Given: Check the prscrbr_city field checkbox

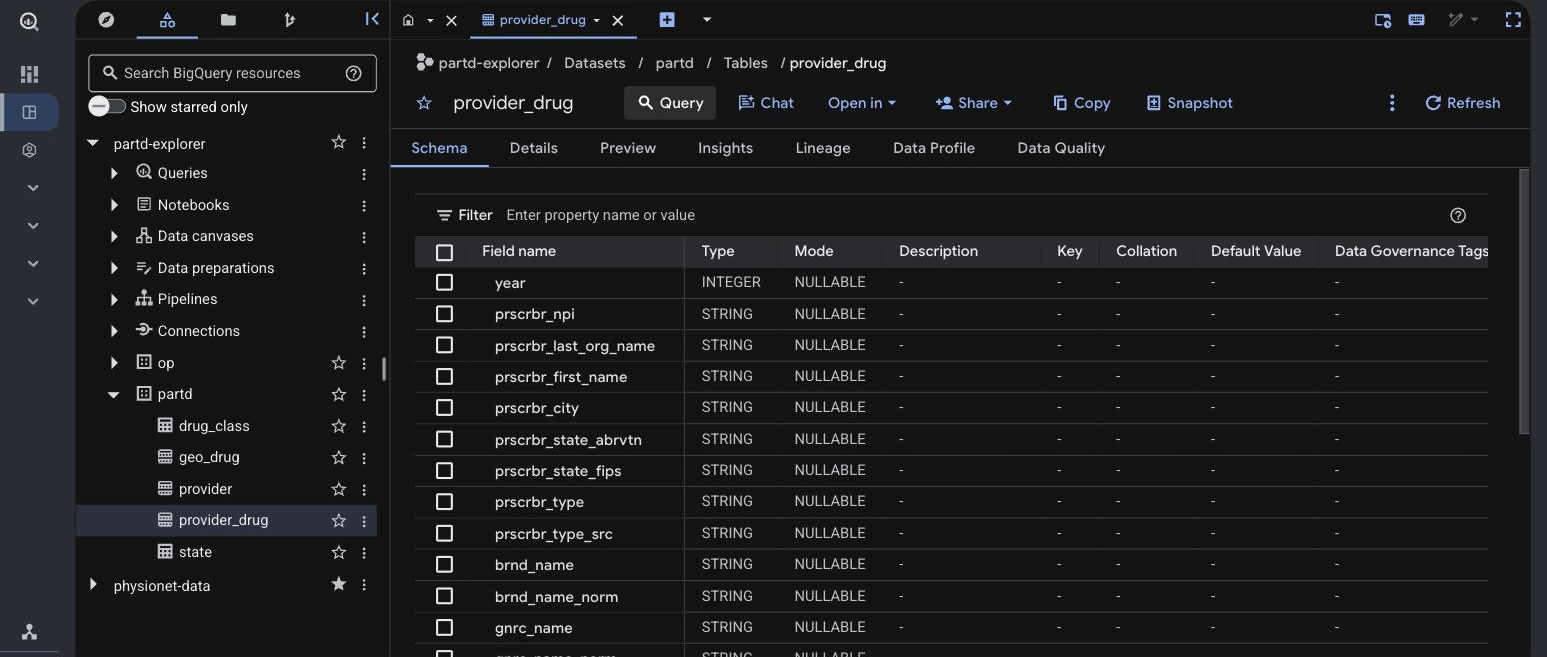Looking at the screenshot, I should (445, 408).
